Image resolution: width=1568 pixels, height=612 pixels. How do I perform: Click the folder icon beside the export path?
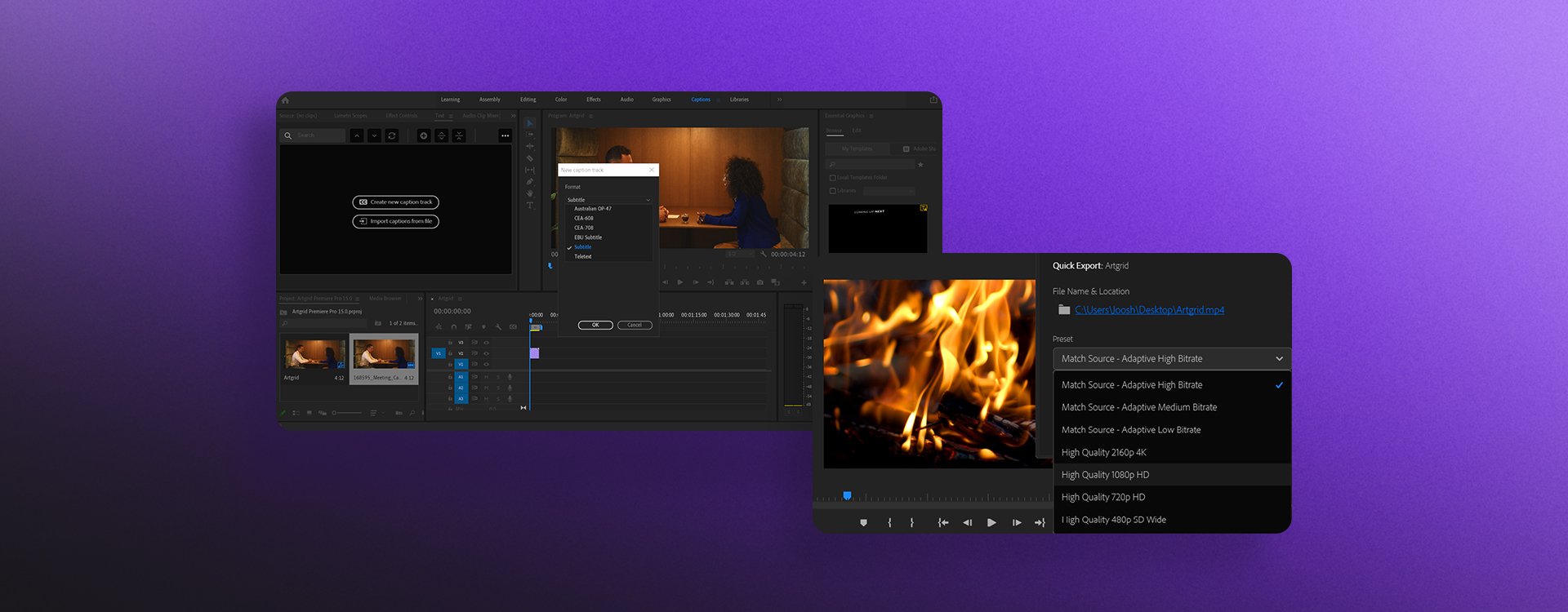click(1063, 310)
